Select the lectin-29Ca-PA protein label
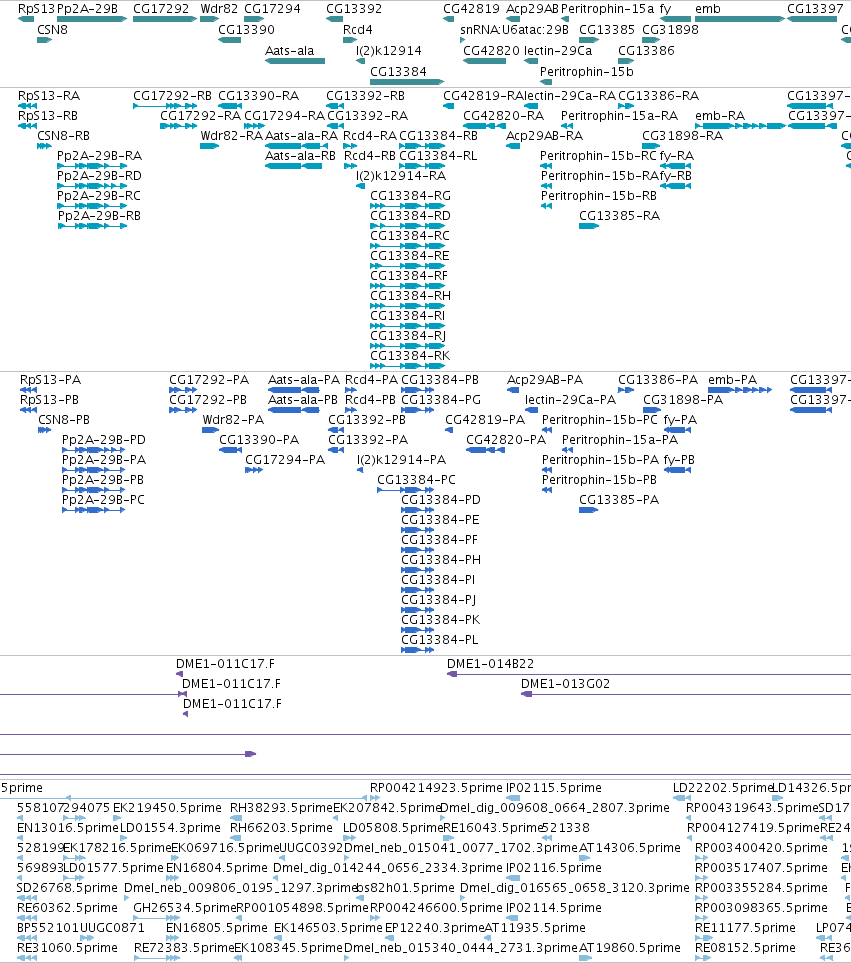851x963 pixels. (x=570, y=400)
